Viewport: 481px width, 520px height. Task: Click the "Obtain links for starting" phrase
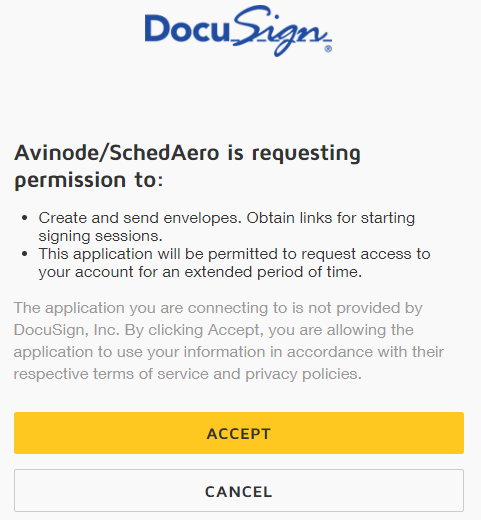pos(331,218)
